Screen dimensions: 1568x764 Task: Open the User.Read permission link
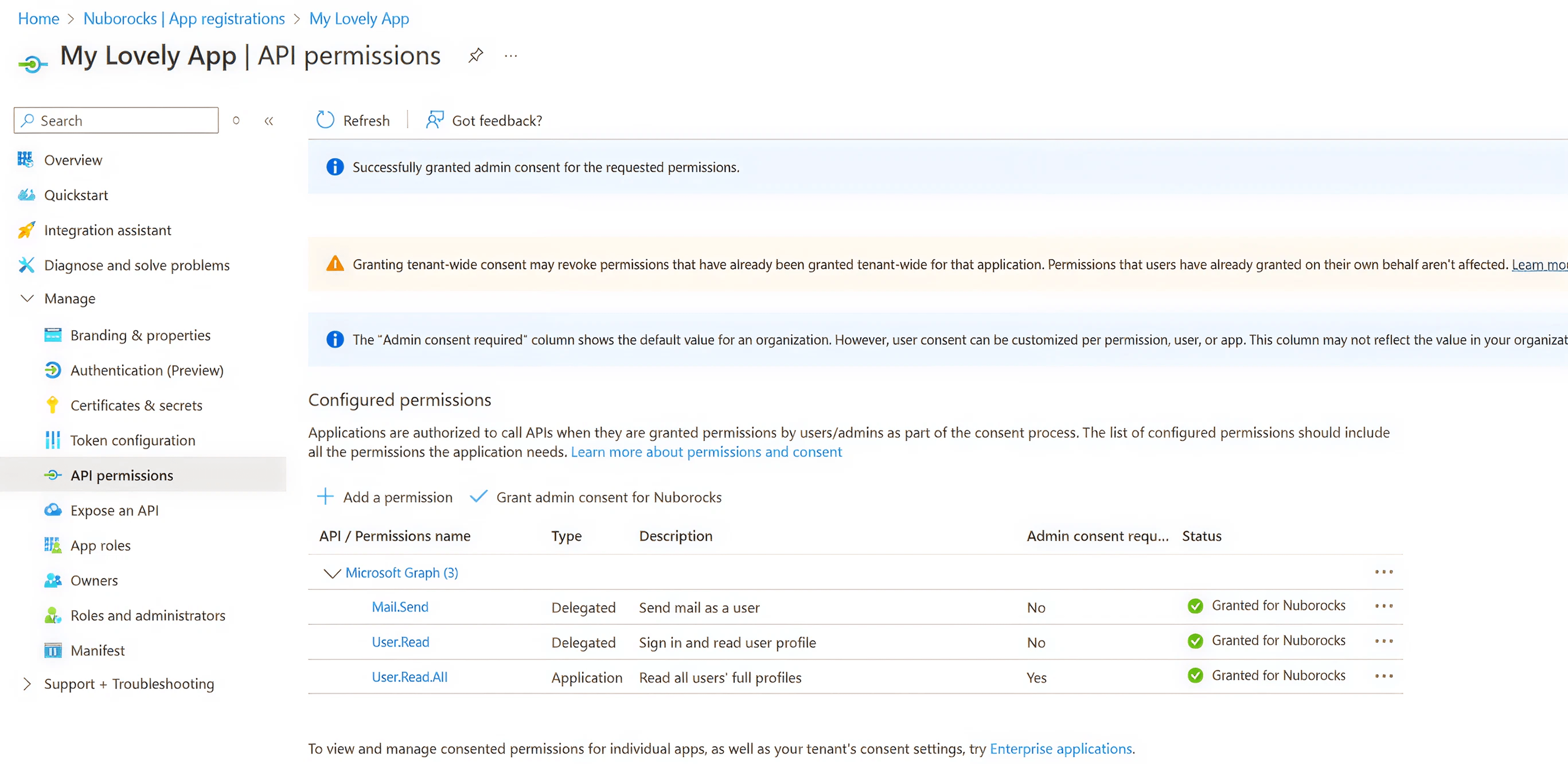click(400, 642)
